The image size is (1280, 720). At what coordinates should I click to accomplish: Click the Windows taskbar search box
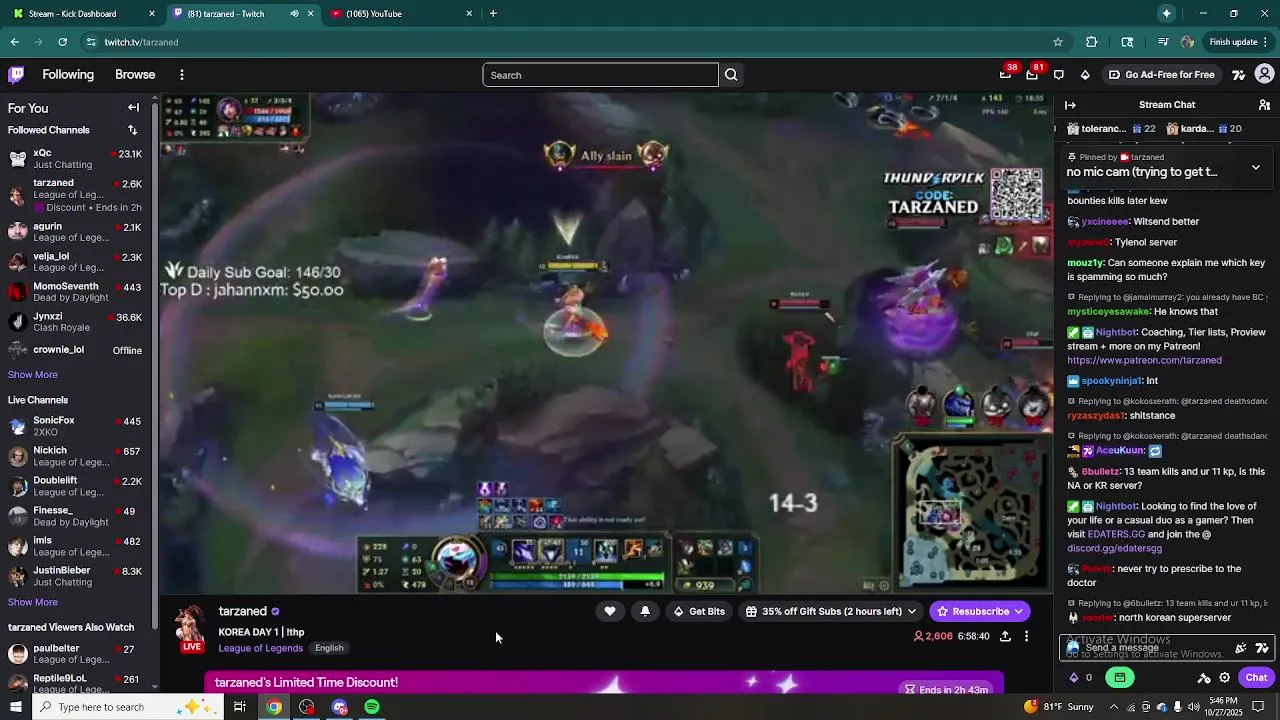tap(130, 707)
